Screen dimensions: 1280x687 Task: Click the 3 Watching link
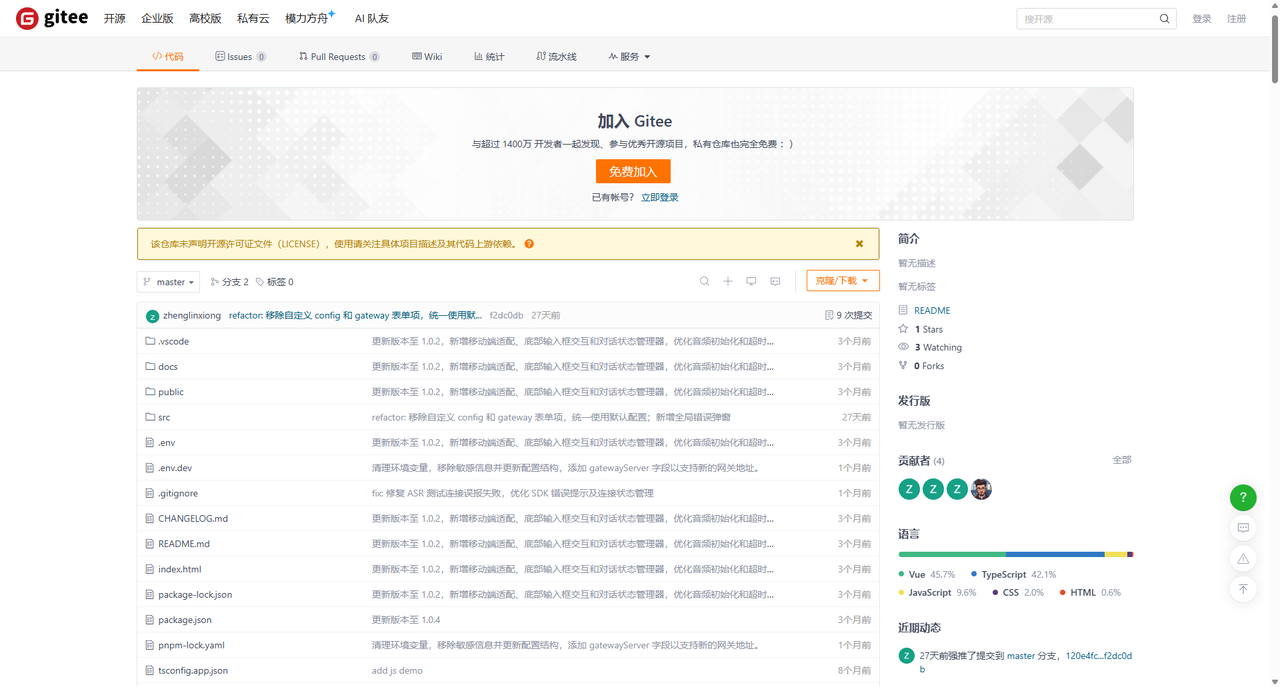tap(938, 347)
